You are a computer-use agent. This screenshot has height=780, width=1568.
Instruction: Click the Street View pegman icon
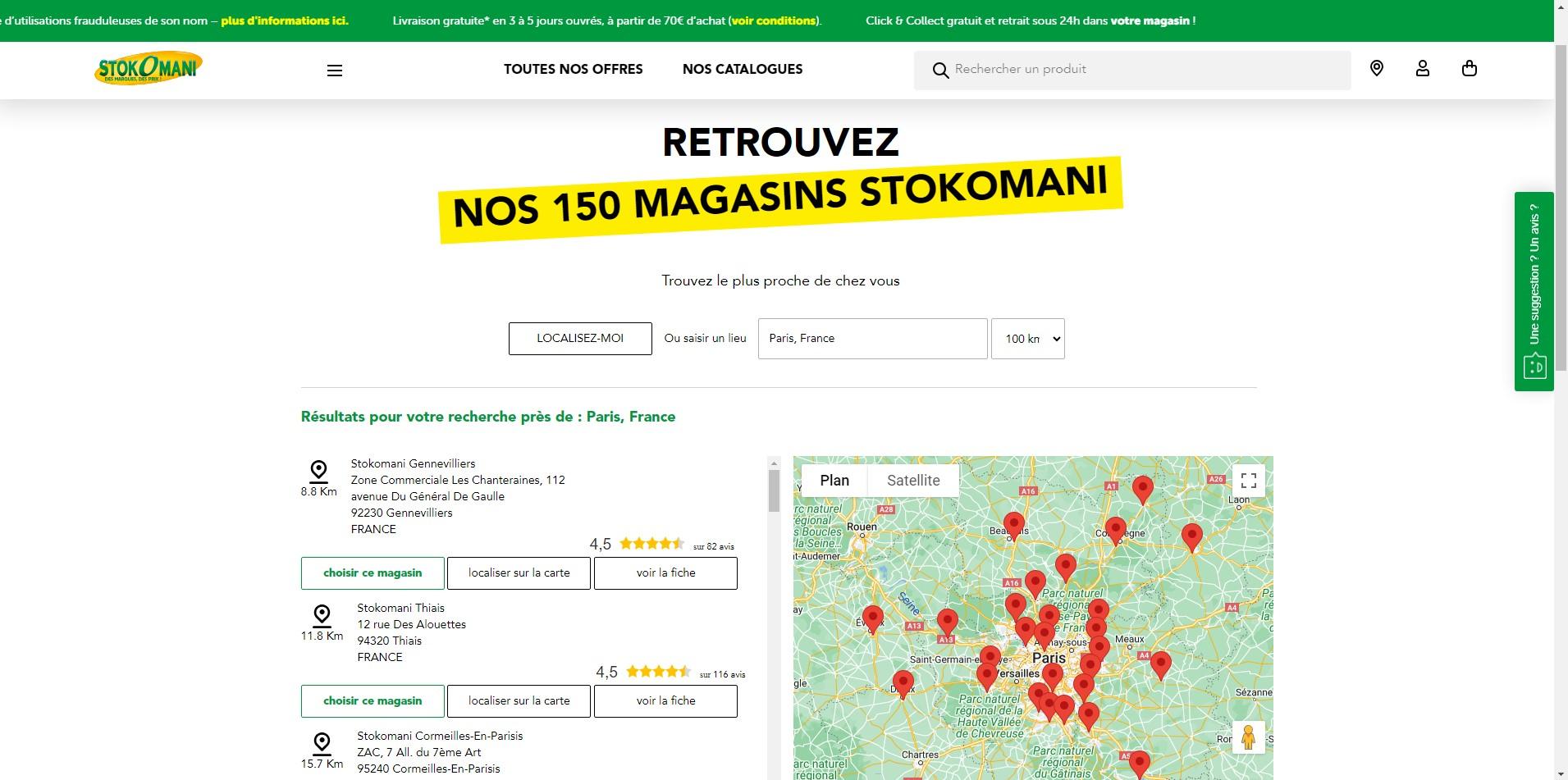click(x=1249, y=737)
